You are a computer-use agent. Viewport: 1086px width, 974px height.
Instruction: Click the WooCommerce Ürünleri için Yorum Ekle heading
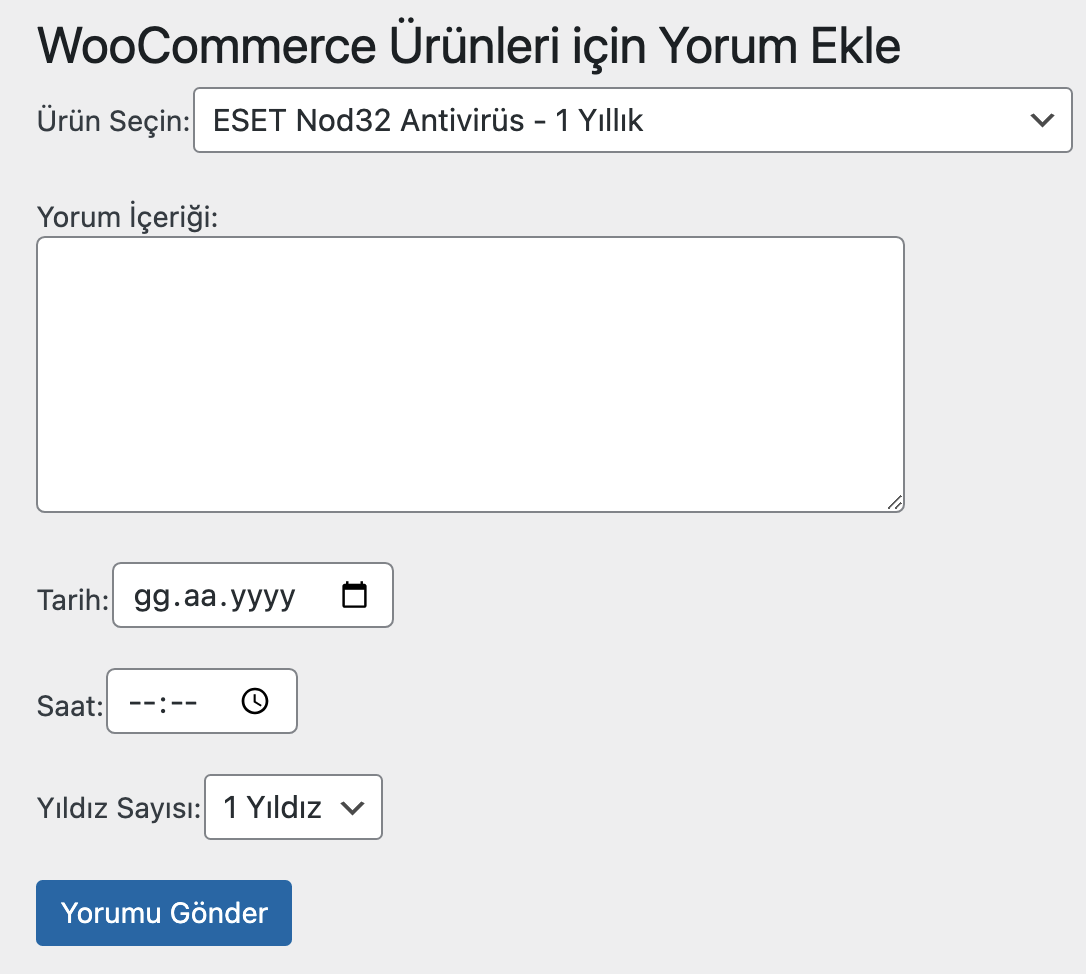[x=469, y=45]
